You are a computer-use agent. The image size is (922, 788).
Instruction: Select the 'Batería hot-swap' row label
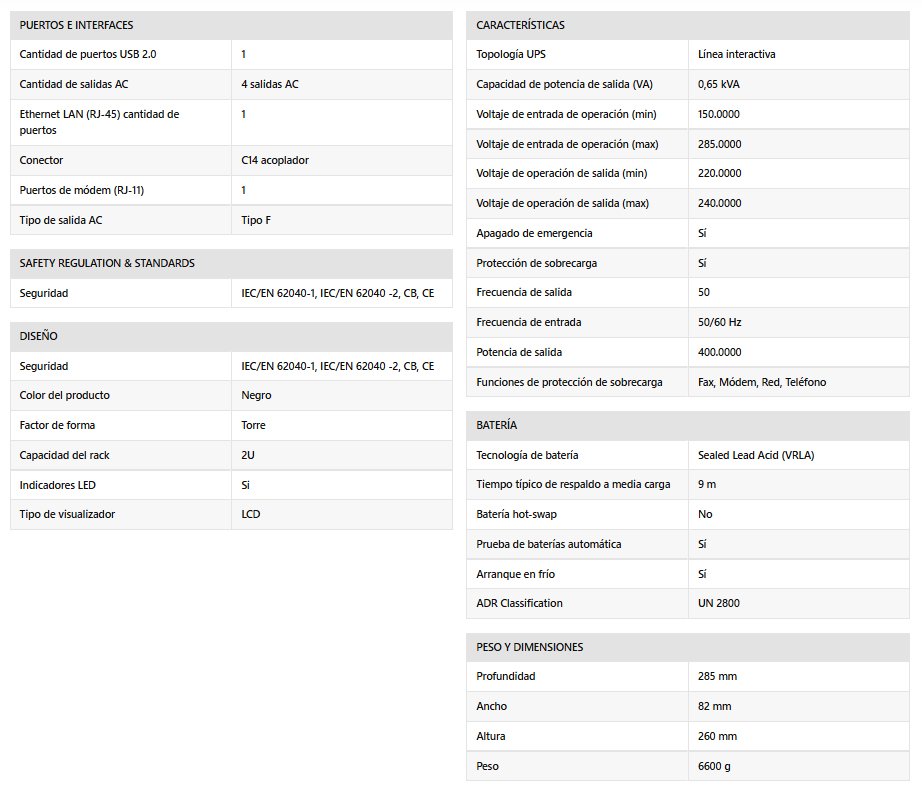(x=517, y=514)
